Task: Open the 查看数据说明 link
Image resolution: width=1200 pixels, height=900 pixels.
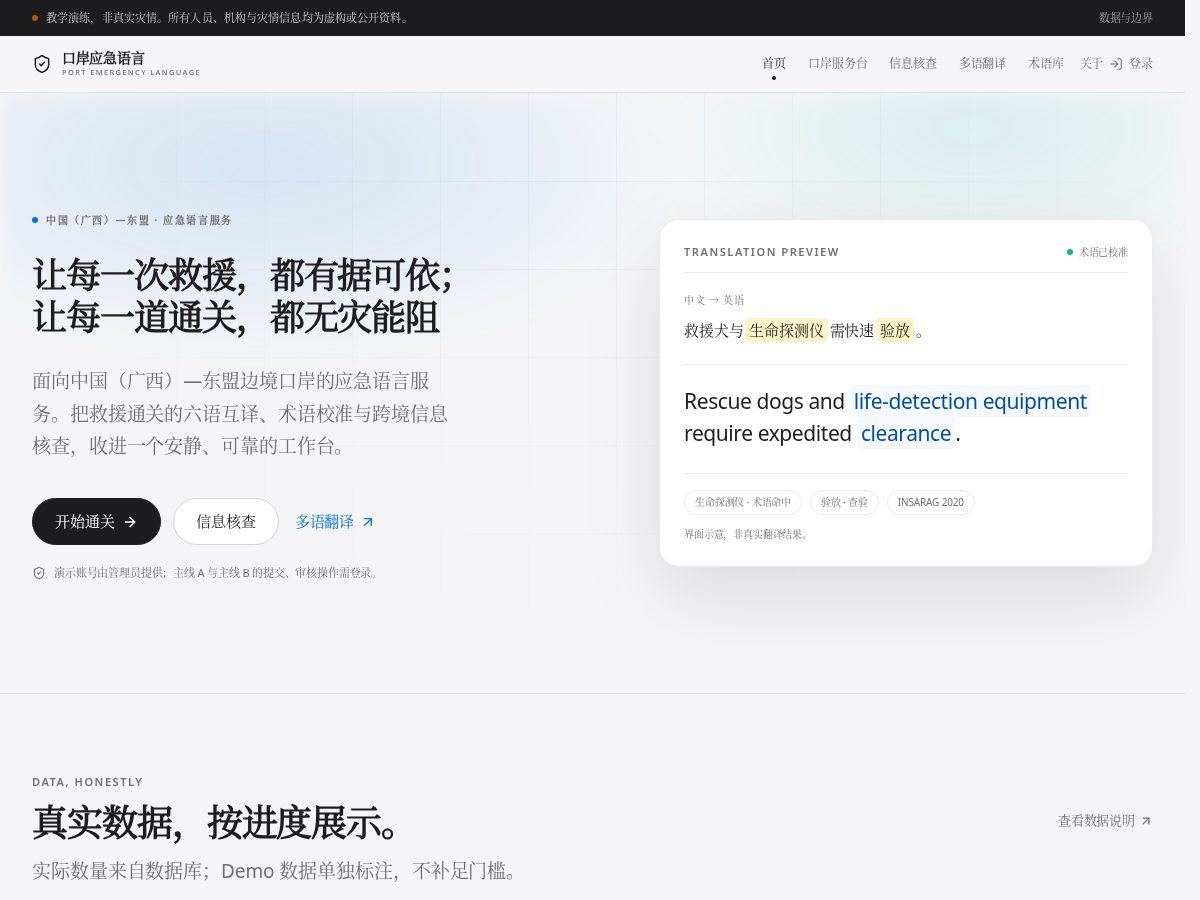Action: (x=1105, y=821)
